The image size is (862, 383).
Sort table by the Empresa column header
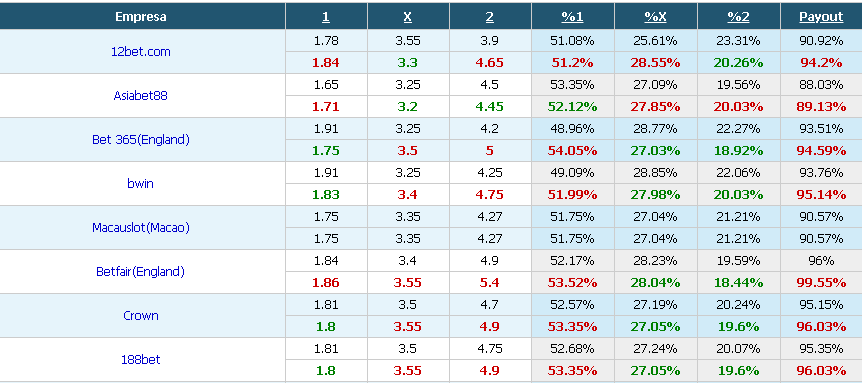(x=141, y=16)
